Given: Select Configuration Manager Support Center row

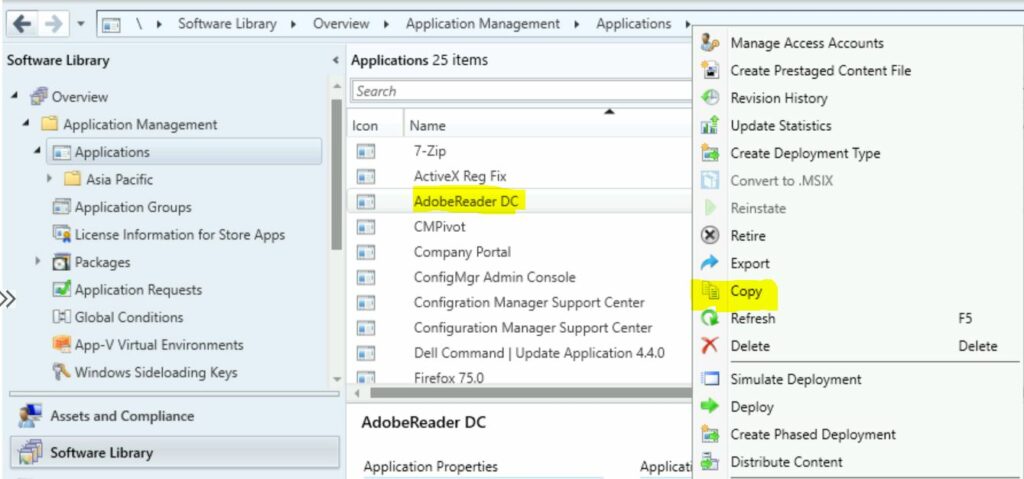Looking at the screenshot, I should [x=520, y=327].
